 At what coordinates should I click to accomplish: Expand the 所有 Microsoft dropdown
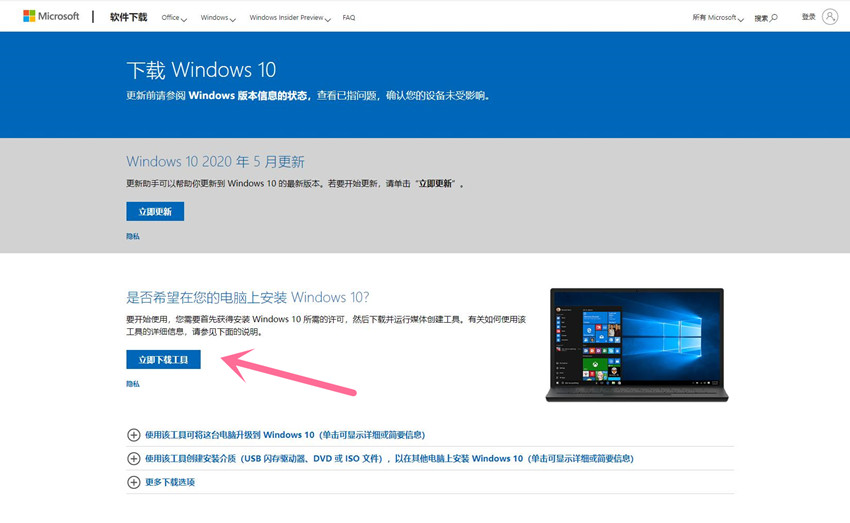[718, 18]
